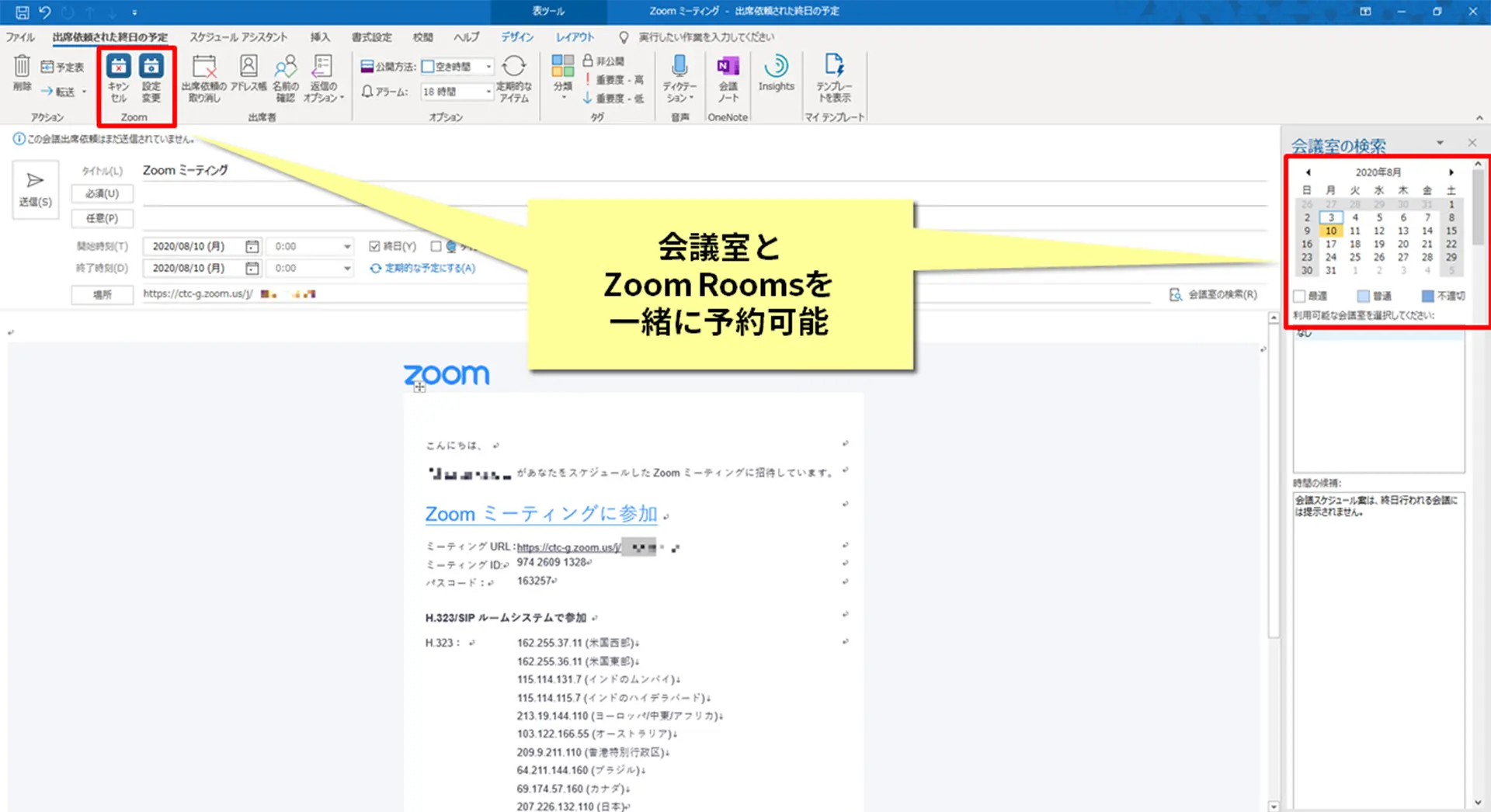Click the lightbulb Tell Me icon
This screenshot has width=1491, height=812.
623,37
